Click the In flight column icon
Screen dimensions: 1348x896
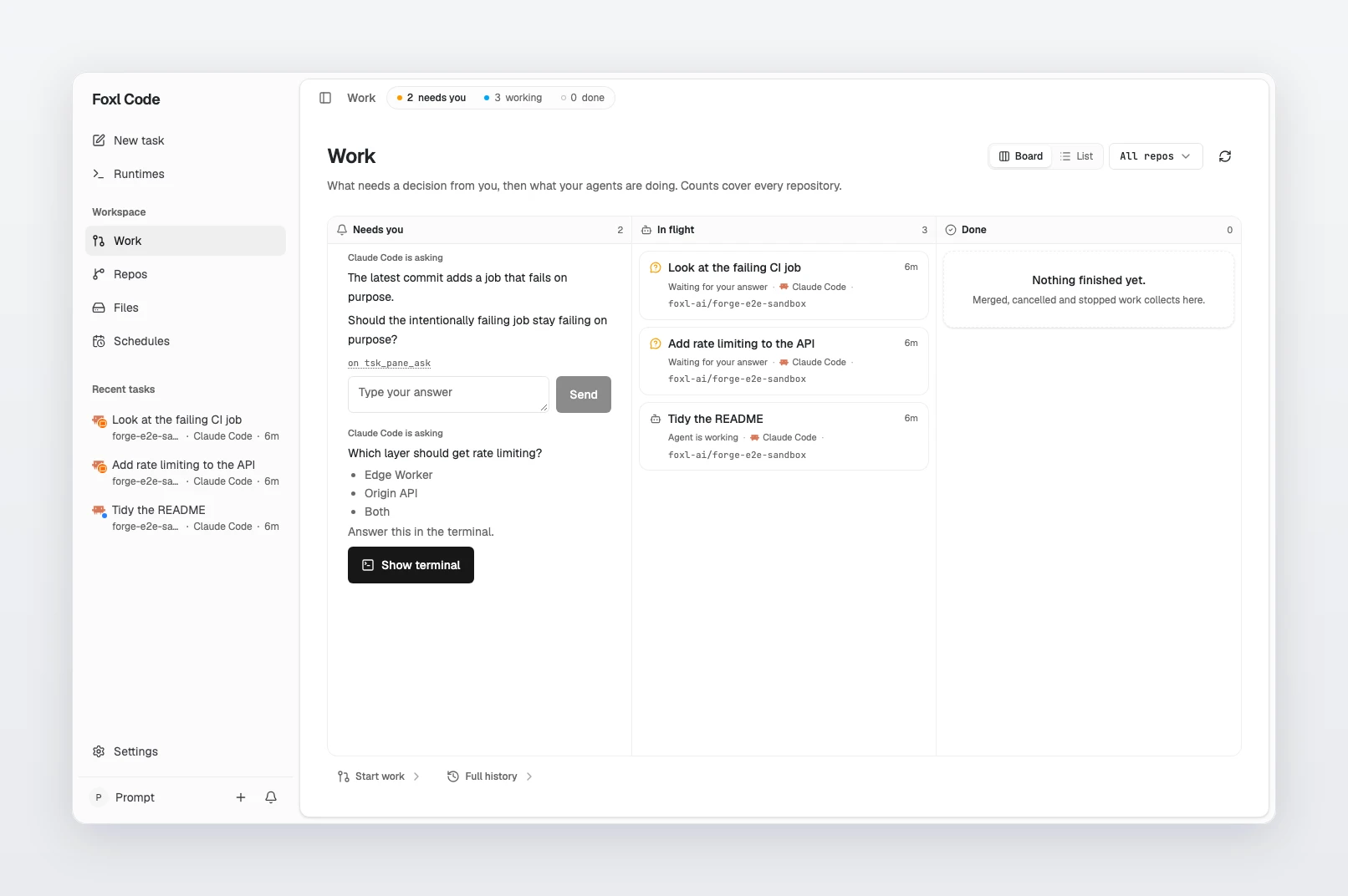click(x=646, y=230)
